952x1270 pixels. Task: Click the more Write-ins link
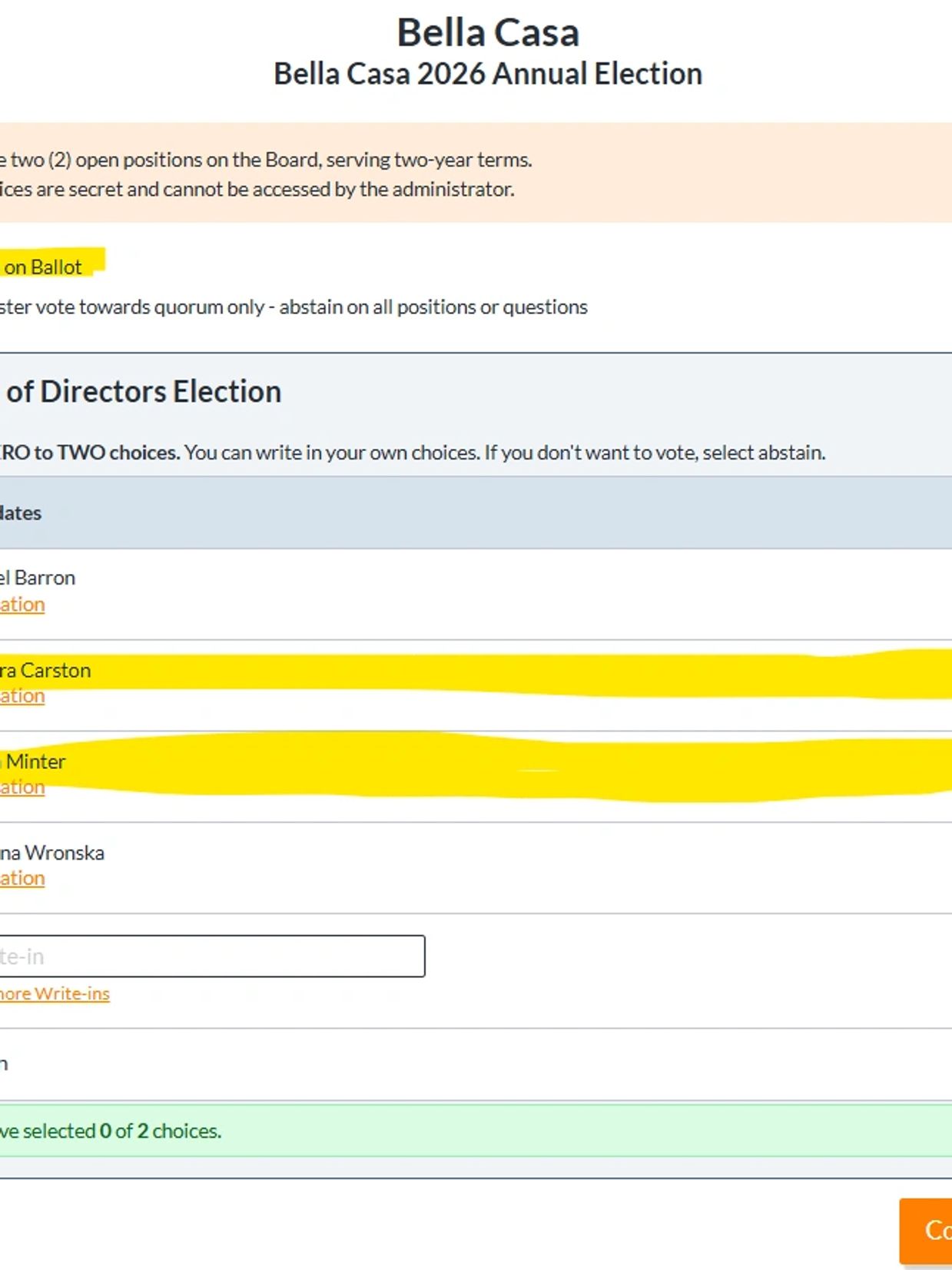click(x=55, y=994)
